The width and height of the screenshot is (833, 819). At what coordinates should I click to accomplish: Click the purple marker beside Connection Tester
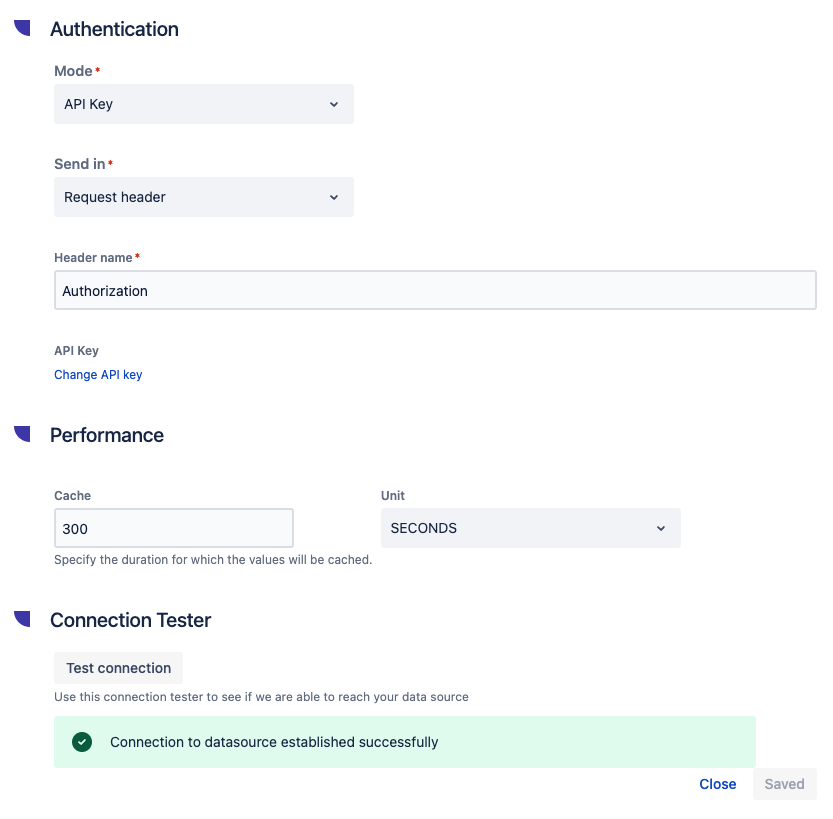point(22,618)
